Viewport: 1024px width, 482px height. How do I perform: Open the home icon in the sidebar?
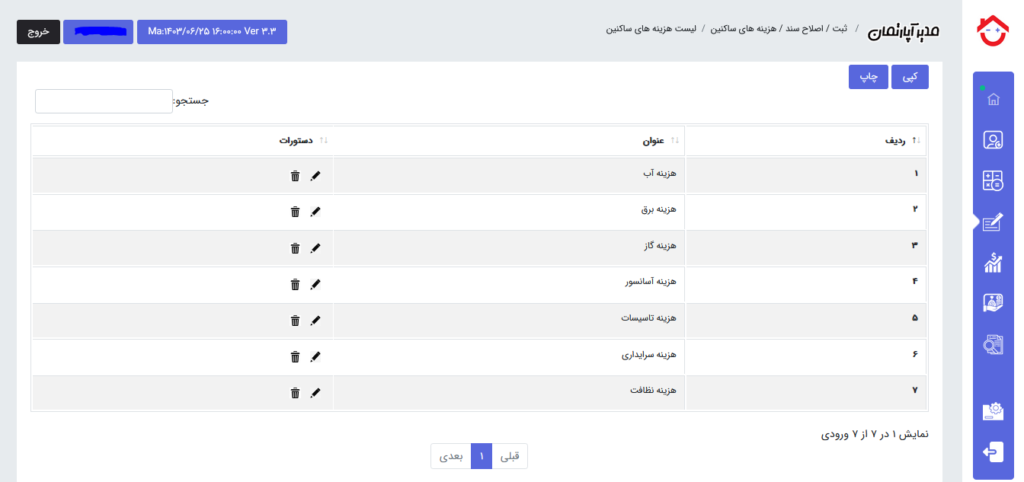993,99
